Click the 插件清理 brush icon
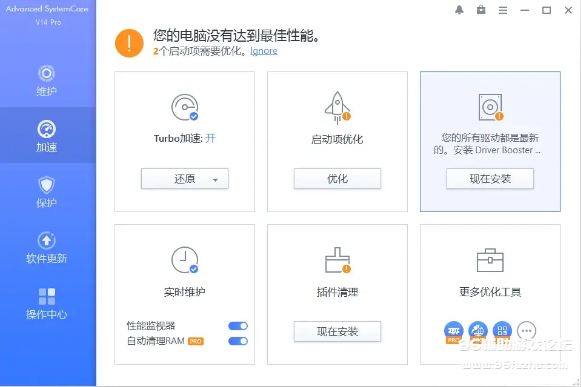Viewport: 581px width, 387px height. [338, 260]
